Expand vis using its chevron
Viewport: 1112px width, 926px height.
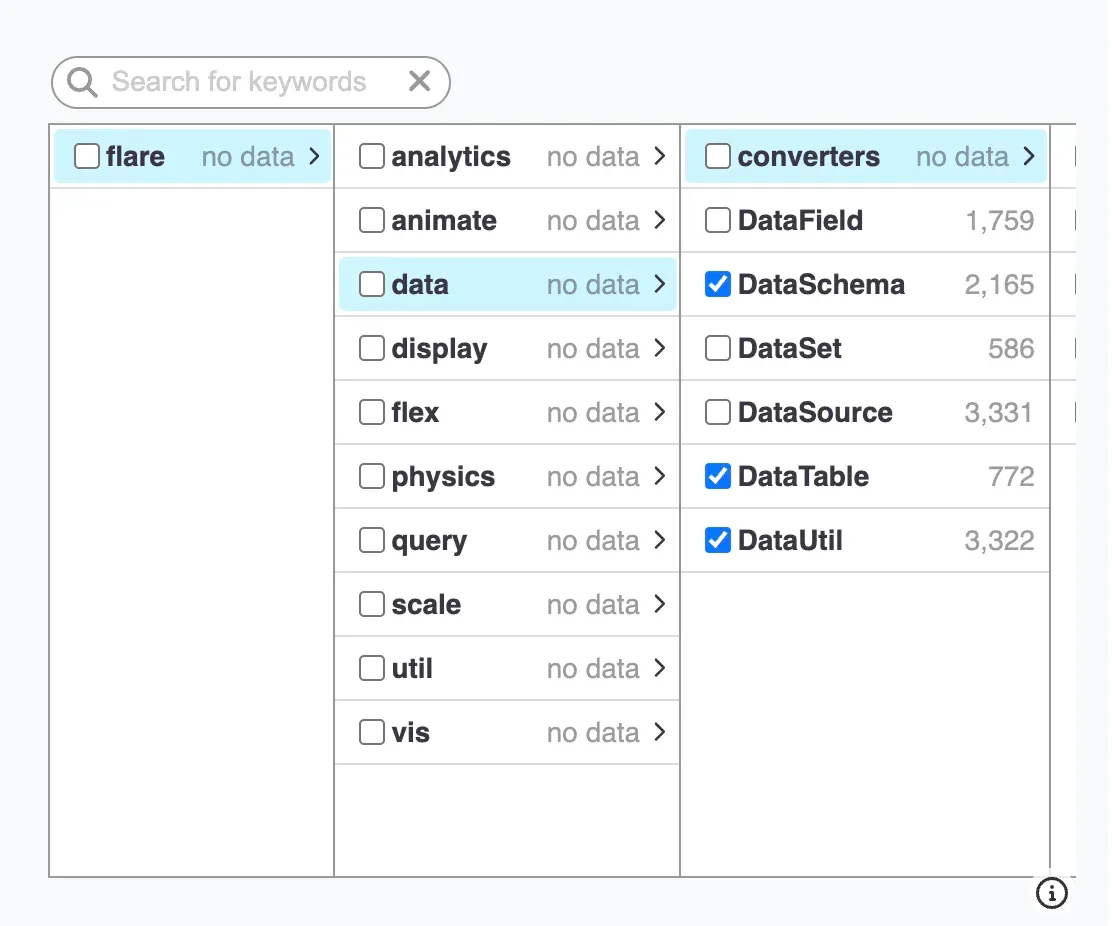coord(660,732)
